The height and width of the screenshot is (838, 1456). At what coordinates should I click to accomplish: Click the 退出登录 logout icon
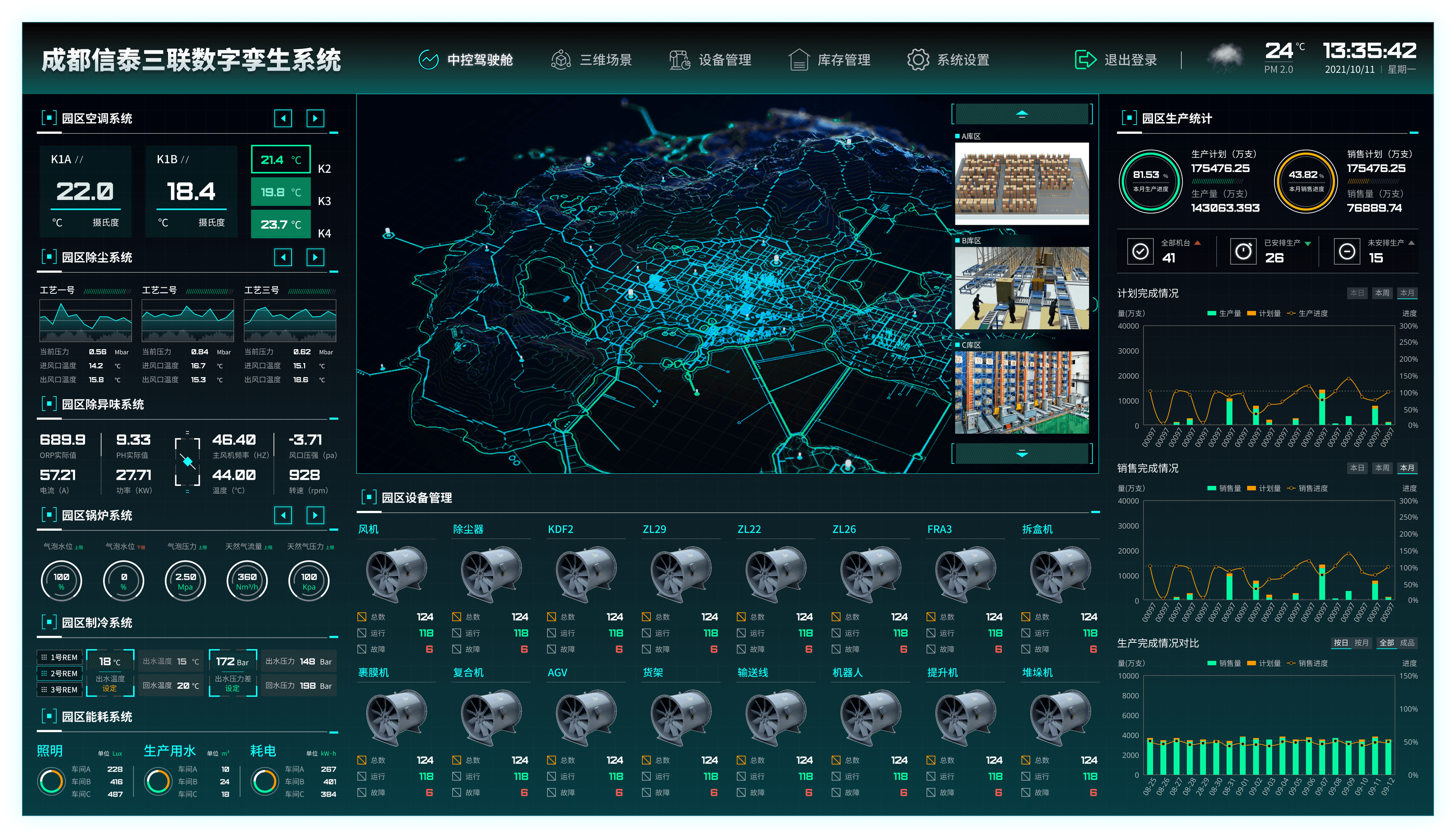coord(1085,60)
